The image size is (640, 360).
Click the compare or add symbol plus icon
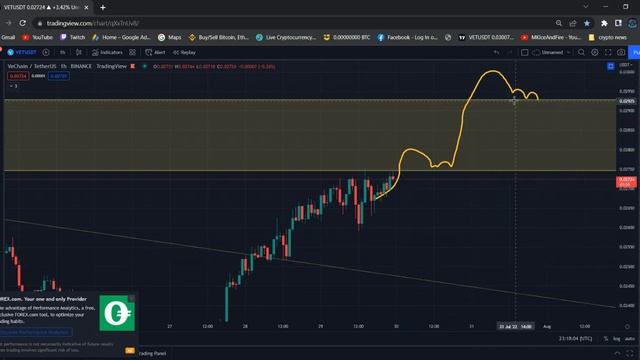tap(46, 52)
